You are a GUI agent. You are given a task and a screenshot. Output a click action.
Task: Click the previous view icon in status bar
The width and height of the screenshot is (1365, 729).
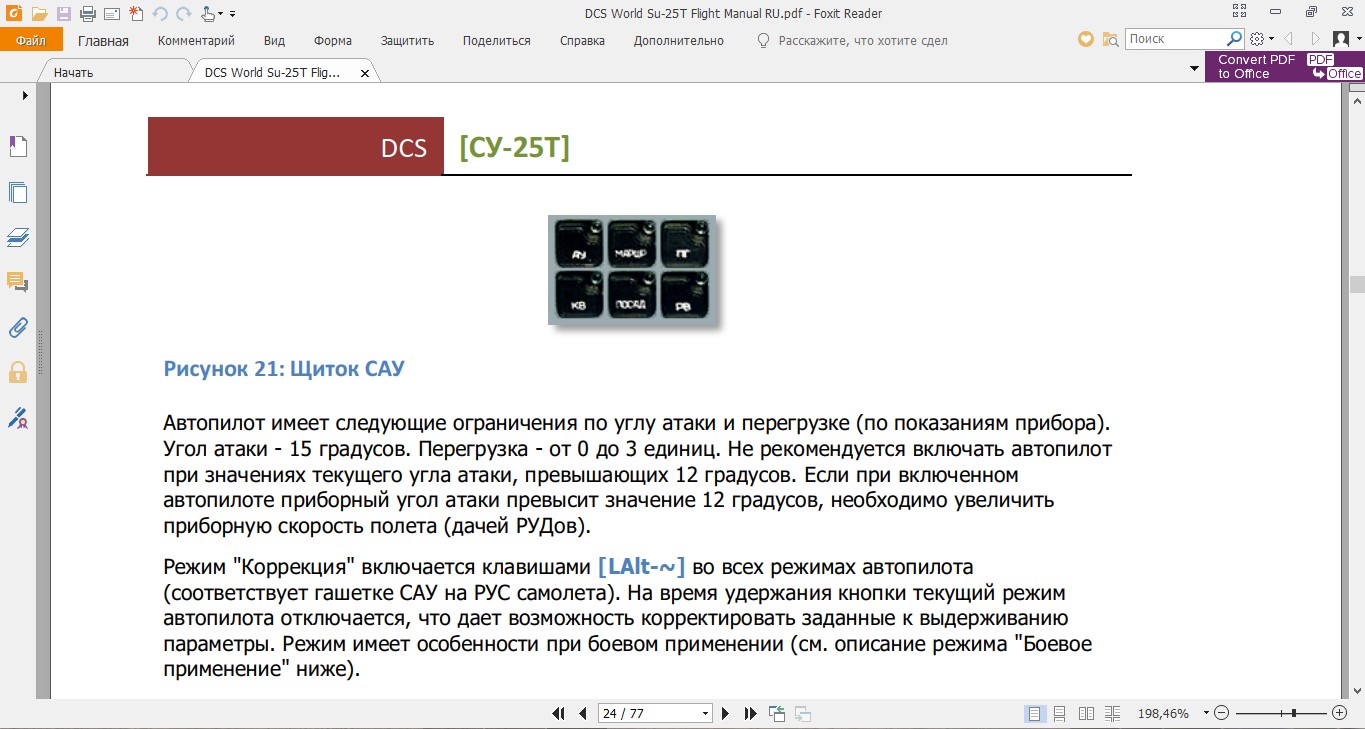(x=777, y=713)
